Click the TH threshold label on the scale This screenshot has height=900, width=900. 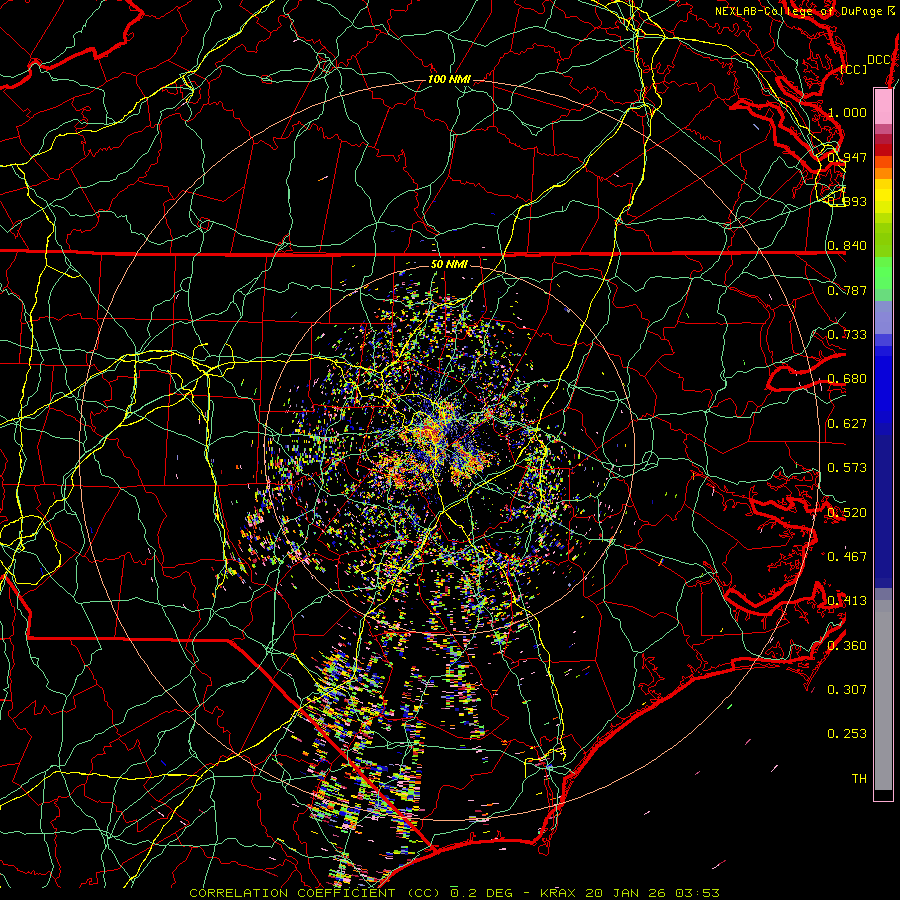click(859, 778)
